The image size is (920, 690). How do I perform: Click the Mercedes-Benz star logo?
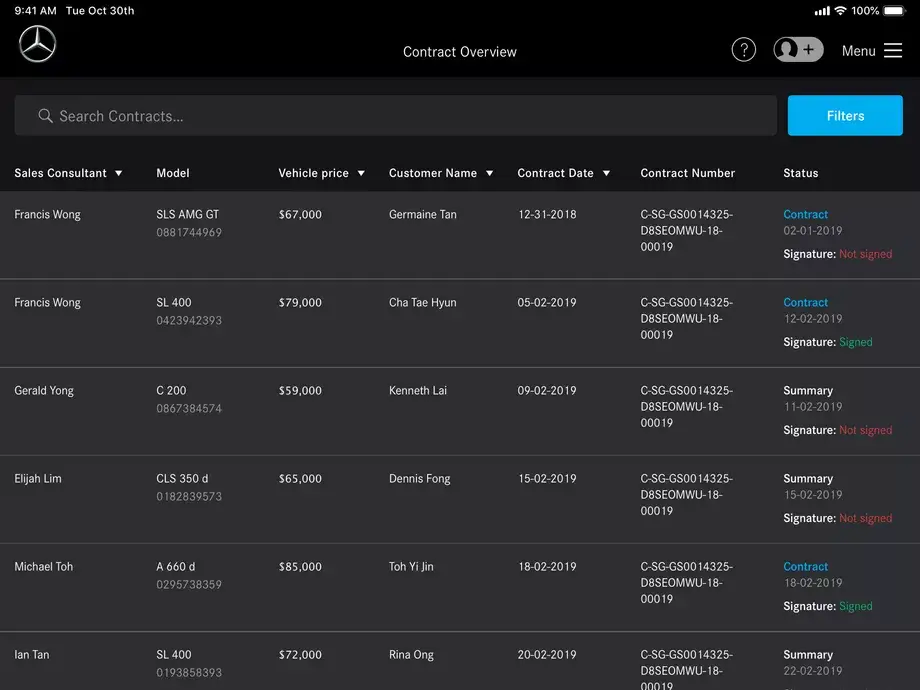pyautogui.click(x=38, y=44)
